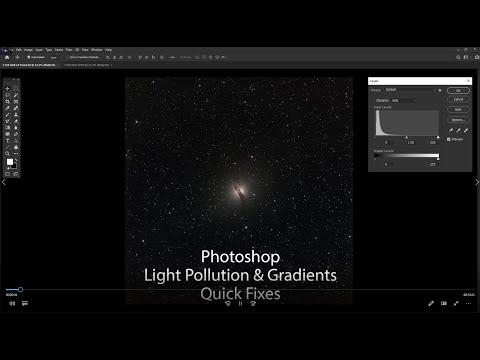Open the Edit menu
This screenshot has height=360, width=480.
(19, 50)
